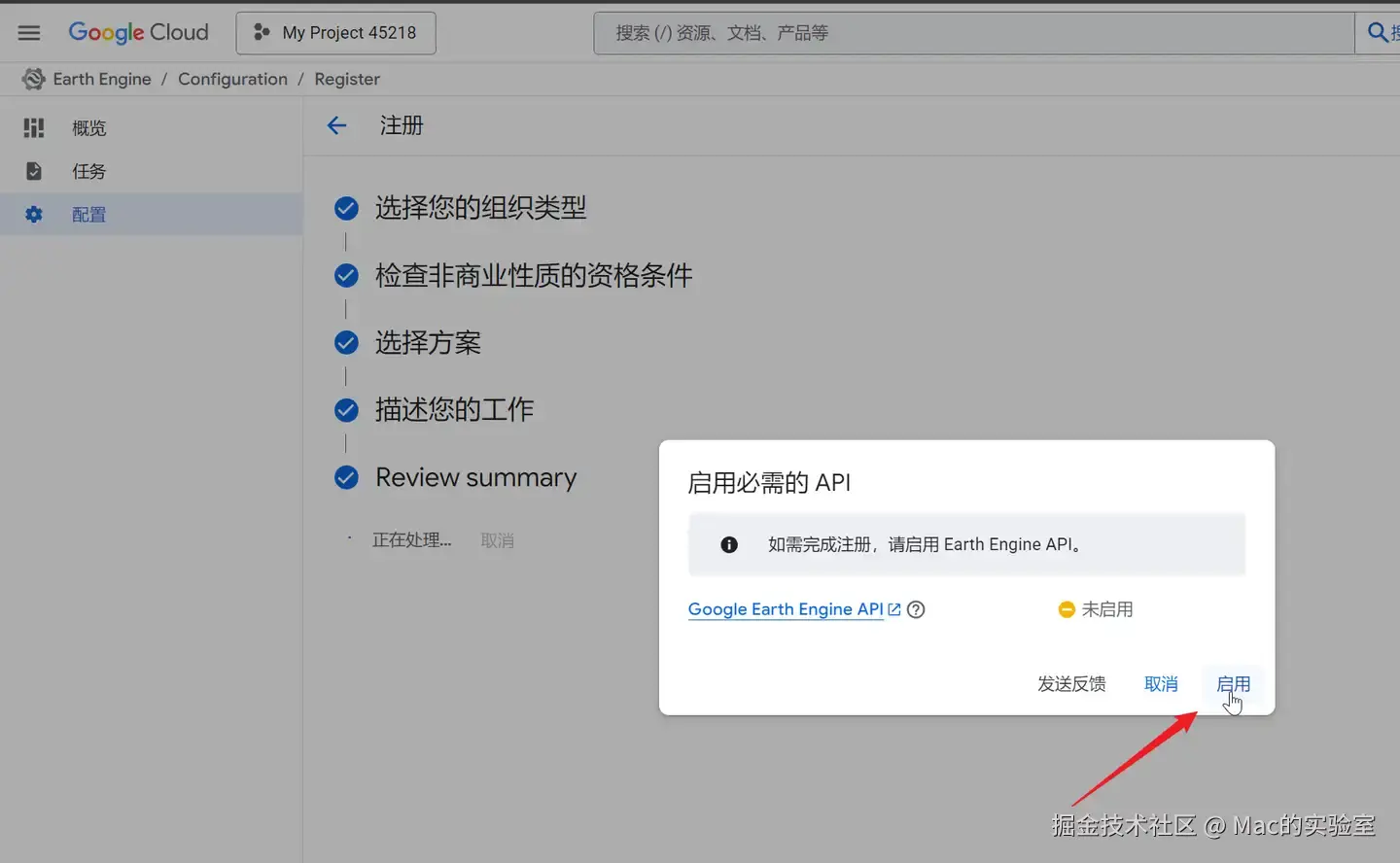
Task: Go back with the arrow beside 注册
Action: click(x=336, y=125)
